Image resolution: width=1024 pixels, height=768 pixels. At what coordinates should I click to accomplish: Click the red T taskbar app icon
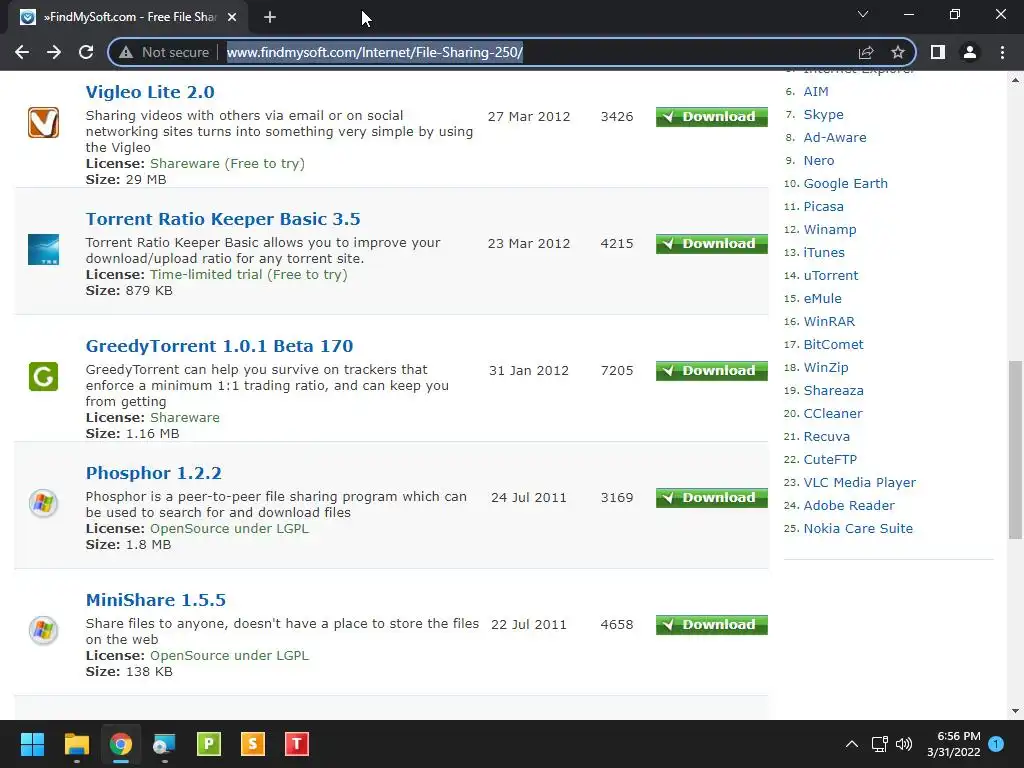click(296, 744)
